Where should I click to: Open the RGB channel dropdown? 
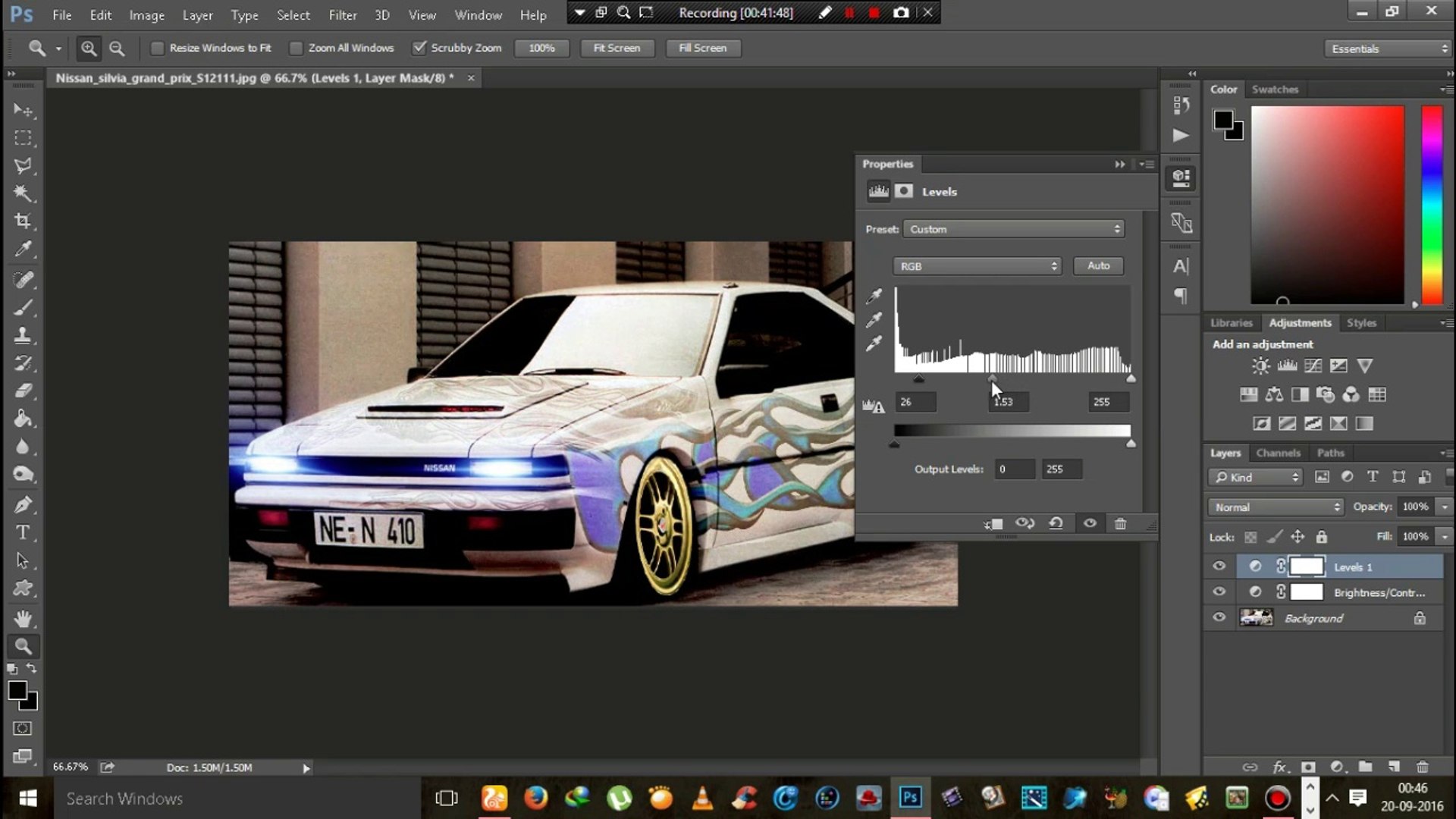(x=977, y=266)
